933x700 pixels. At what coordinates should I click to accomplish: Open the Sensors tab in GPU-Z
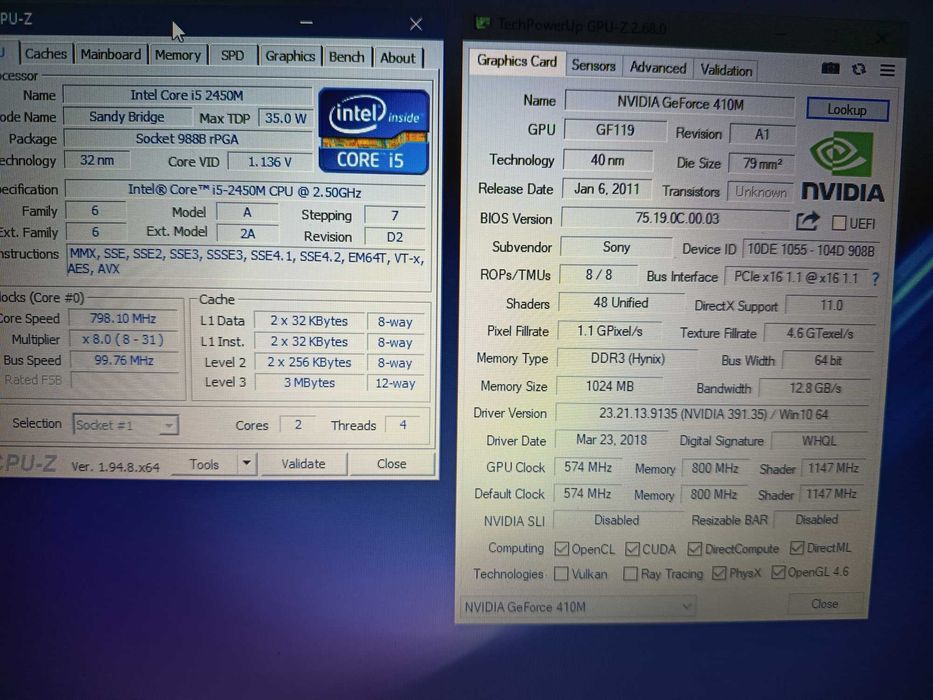(x=593, y=65)
